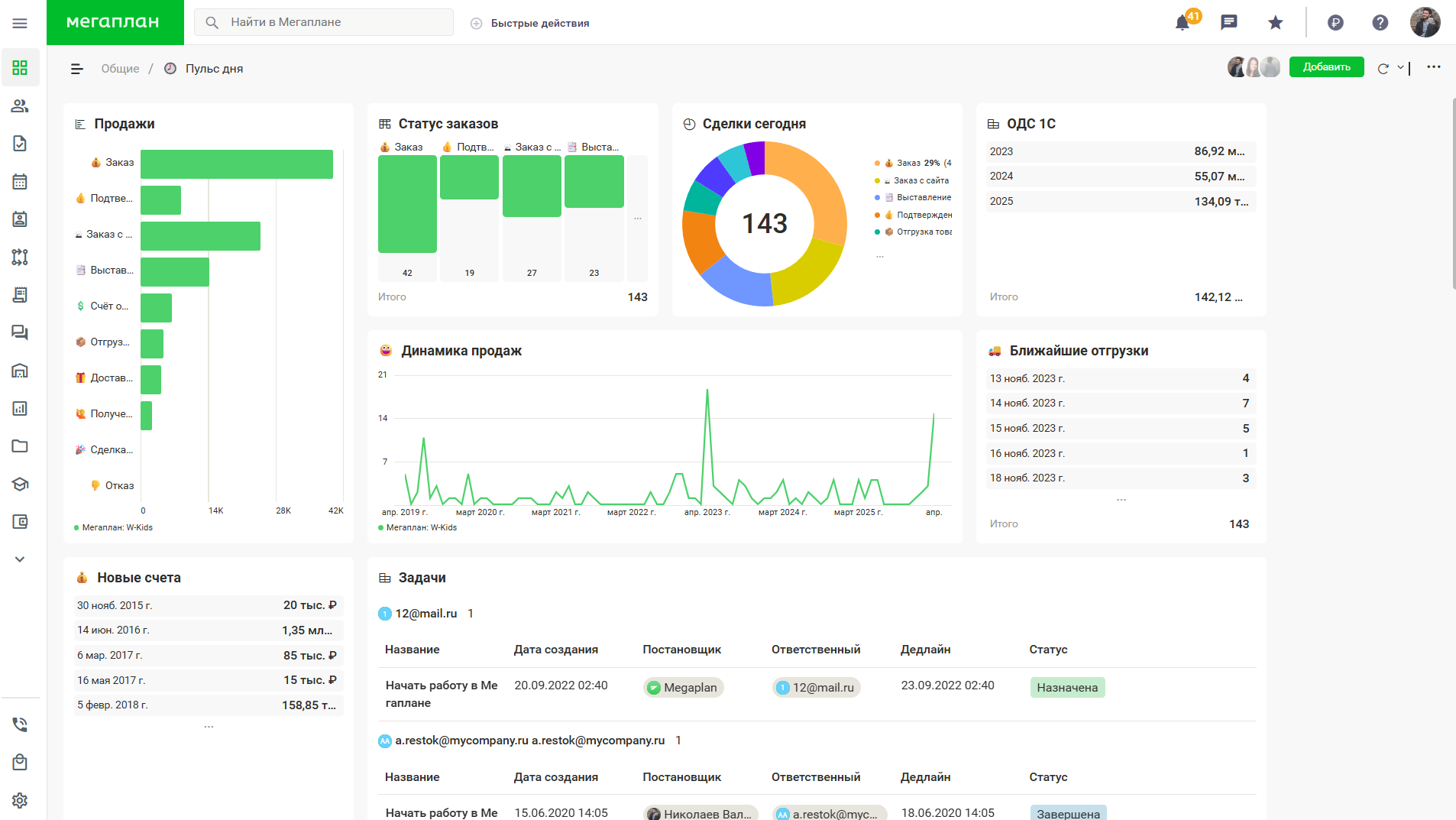1456x820 pixels.
Task: Go to the Общие breadcrumb
Action: (120, 69)
